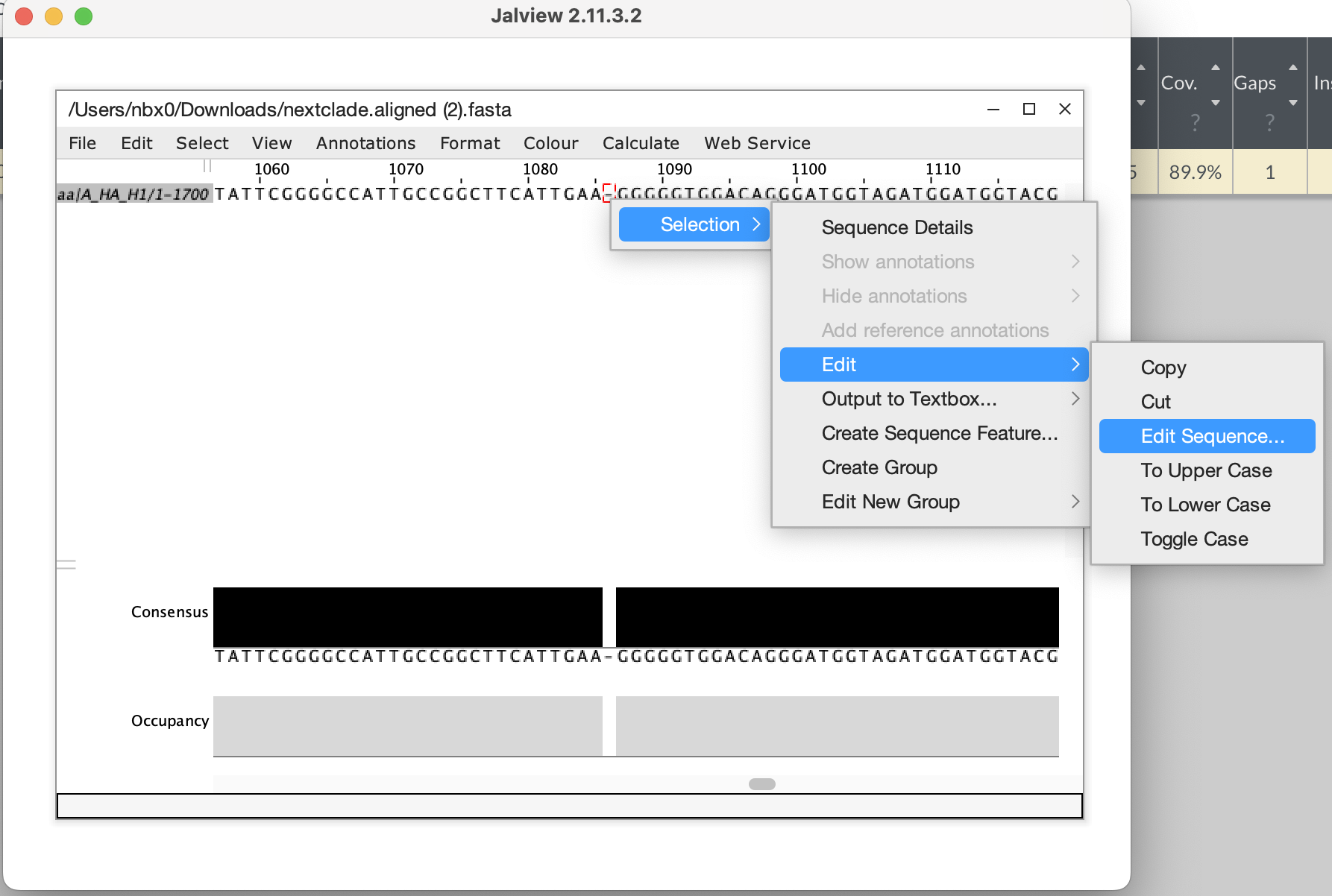
Task: Choose Toggle Case in the submenu
Action: pyautogui.click(x=1194, y=539)
